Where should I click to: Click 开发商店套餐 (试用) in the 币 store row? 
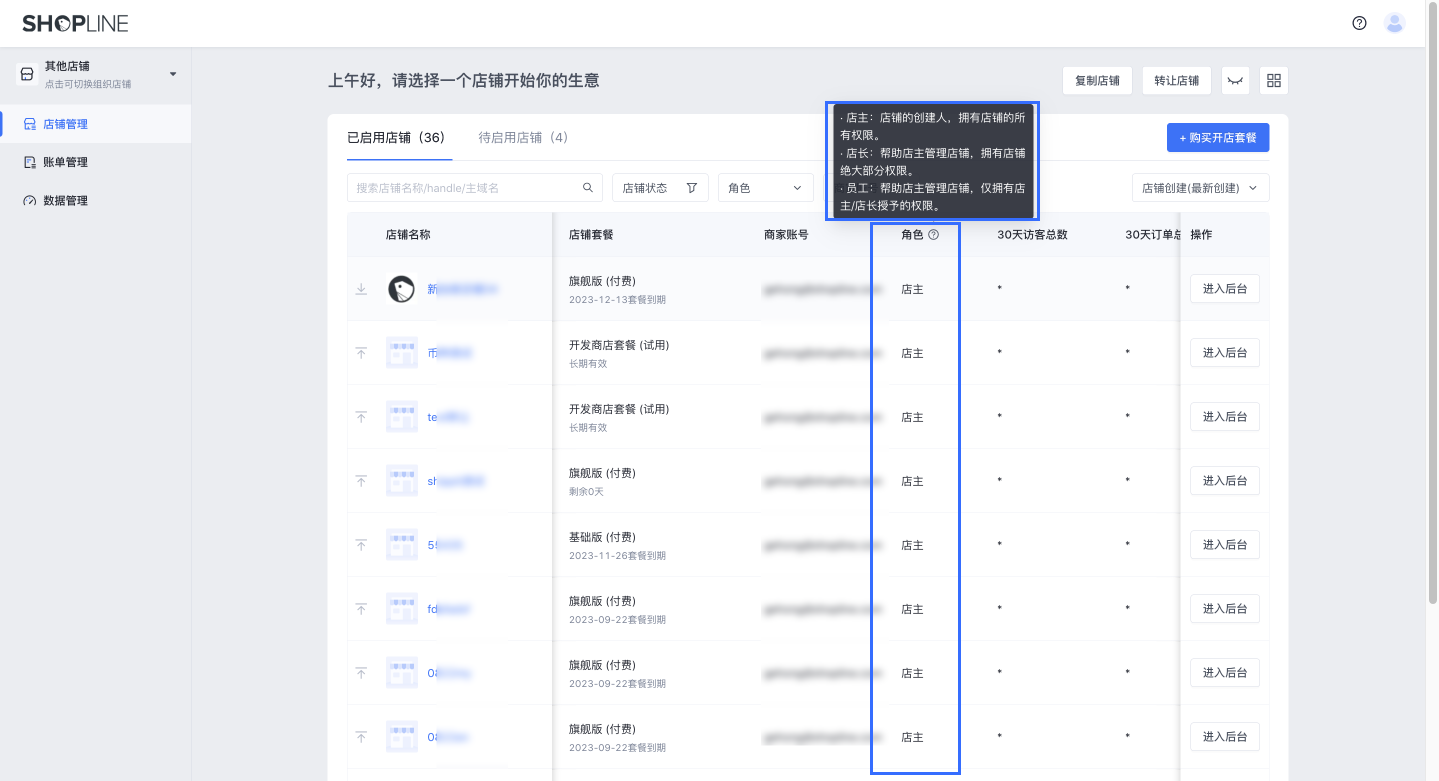point(619,345)
